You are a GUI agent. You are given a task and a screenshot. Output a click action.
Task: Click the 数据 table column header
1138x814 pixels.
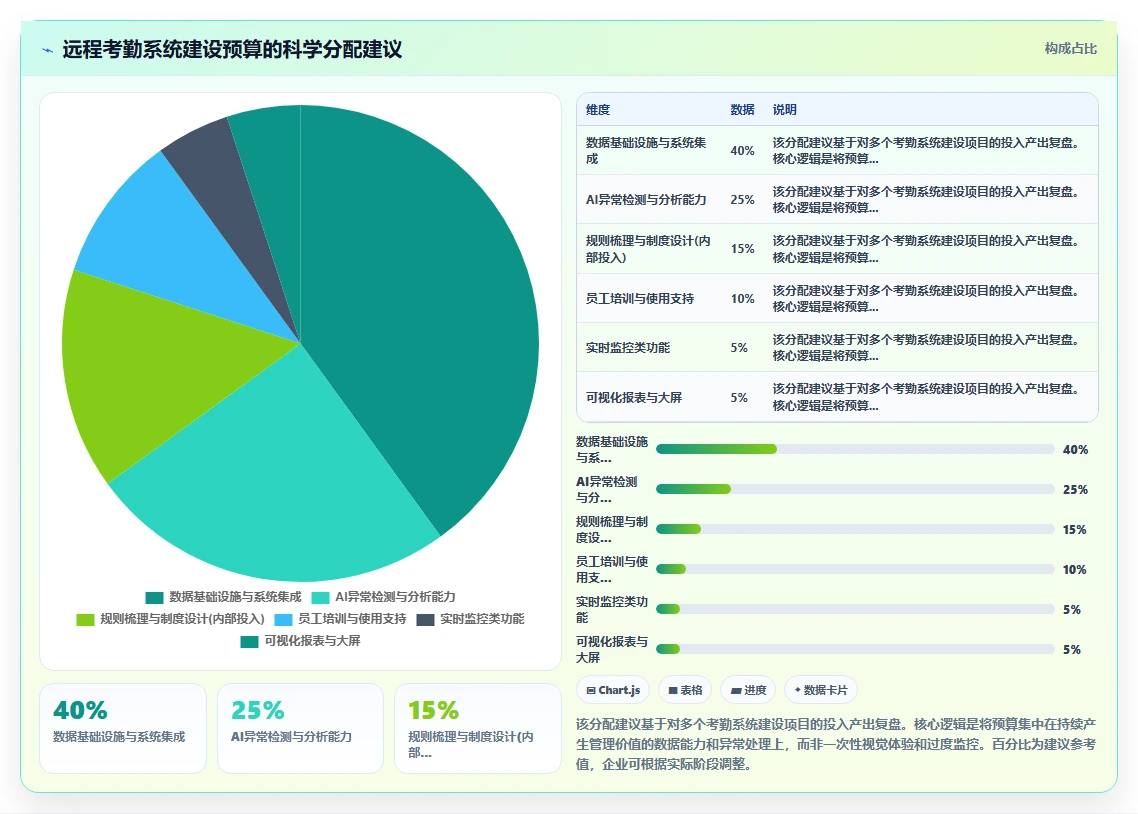point(742,110)
